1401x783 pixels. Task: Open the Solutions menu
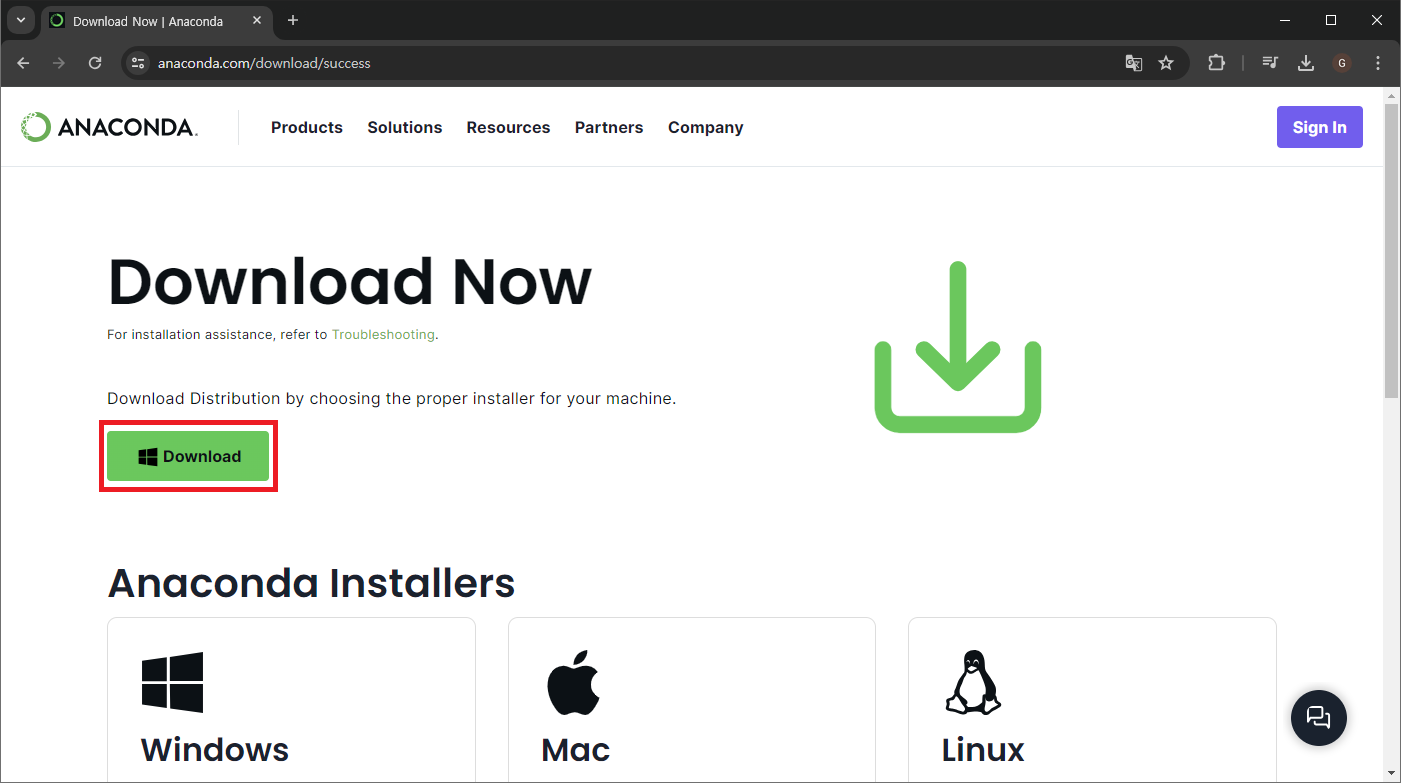coord(405,127)
